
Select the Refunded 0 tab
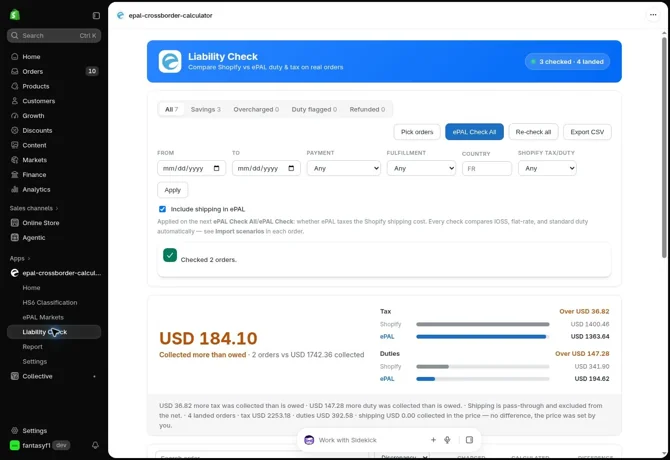coord(367,109)
